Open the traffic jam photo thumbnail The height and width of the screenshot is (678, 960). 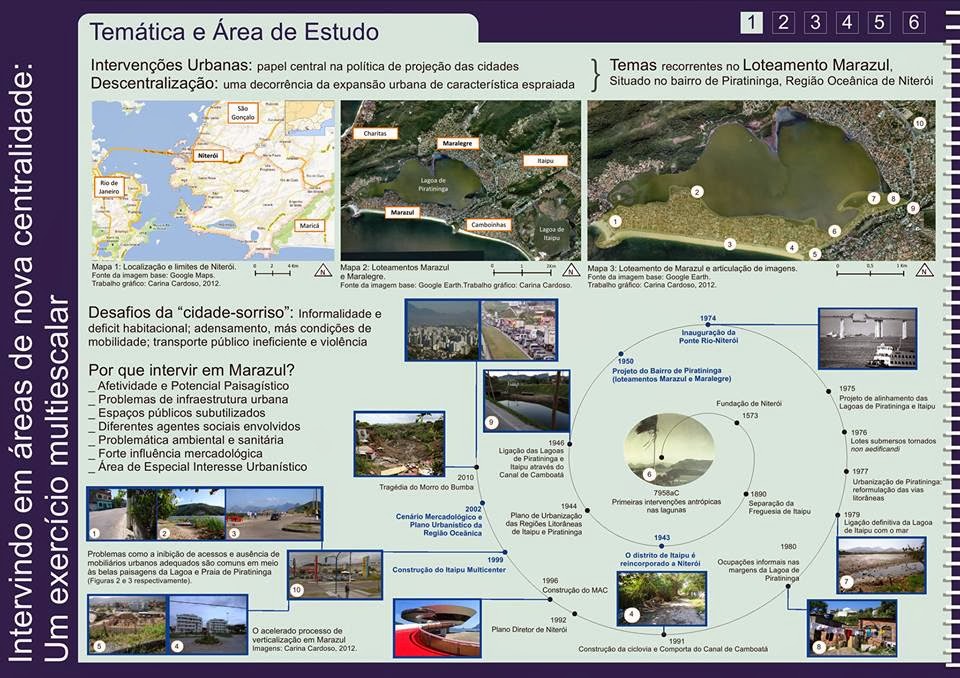[519, 330]
